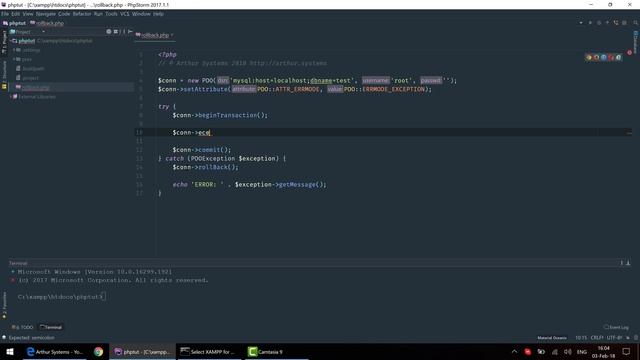640x360 pixels.
Task: Close the terminal session with red X
Action: (13, 280)
